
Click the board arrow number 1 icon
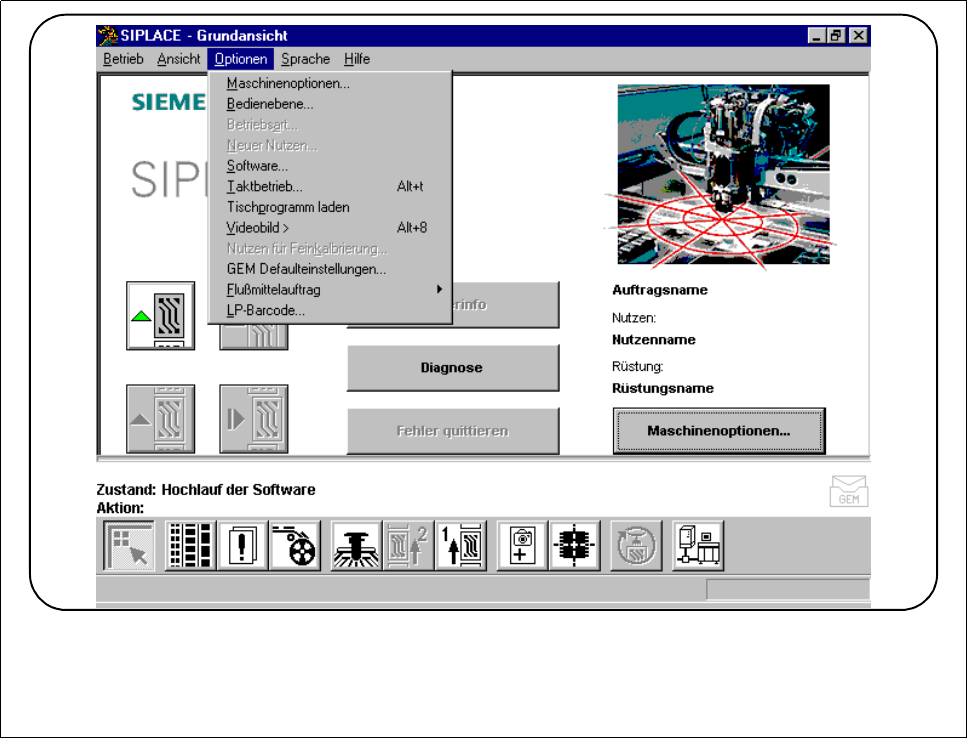coord(460,546)
